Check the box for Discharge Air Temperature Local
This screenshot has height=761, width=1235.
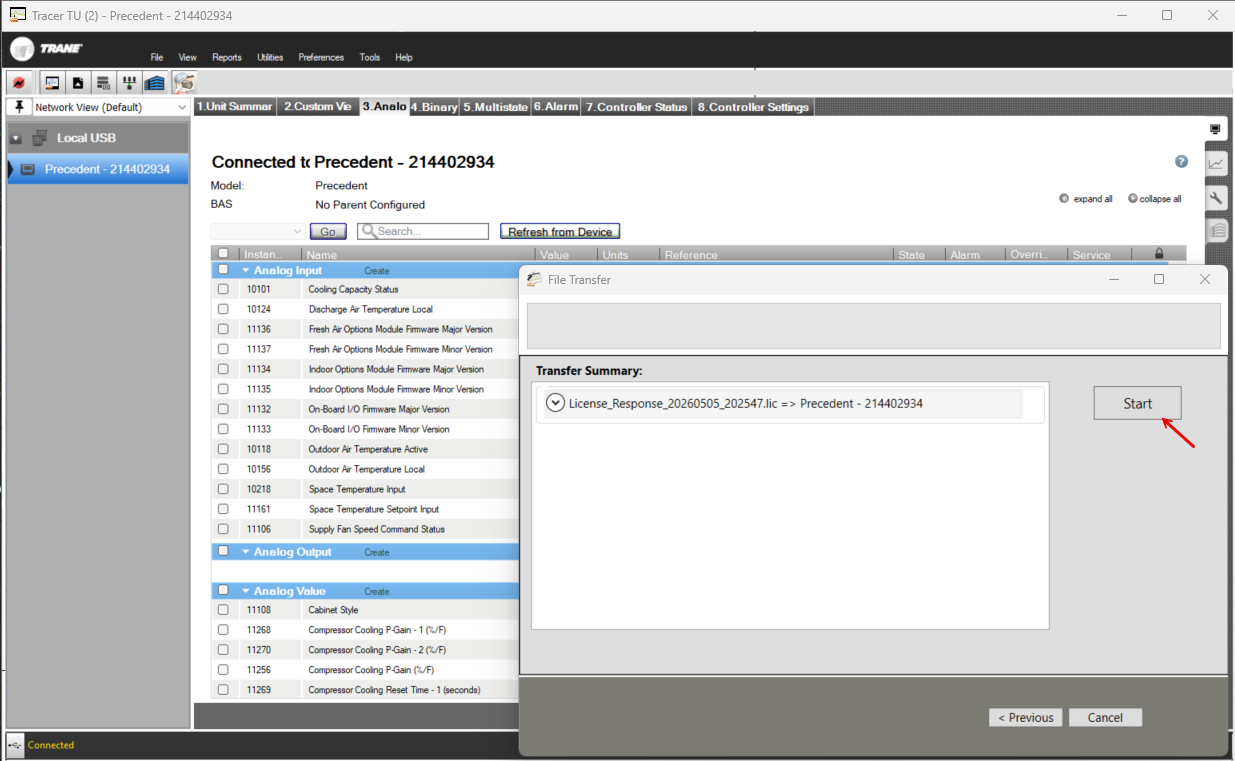[x=223, y=309]
